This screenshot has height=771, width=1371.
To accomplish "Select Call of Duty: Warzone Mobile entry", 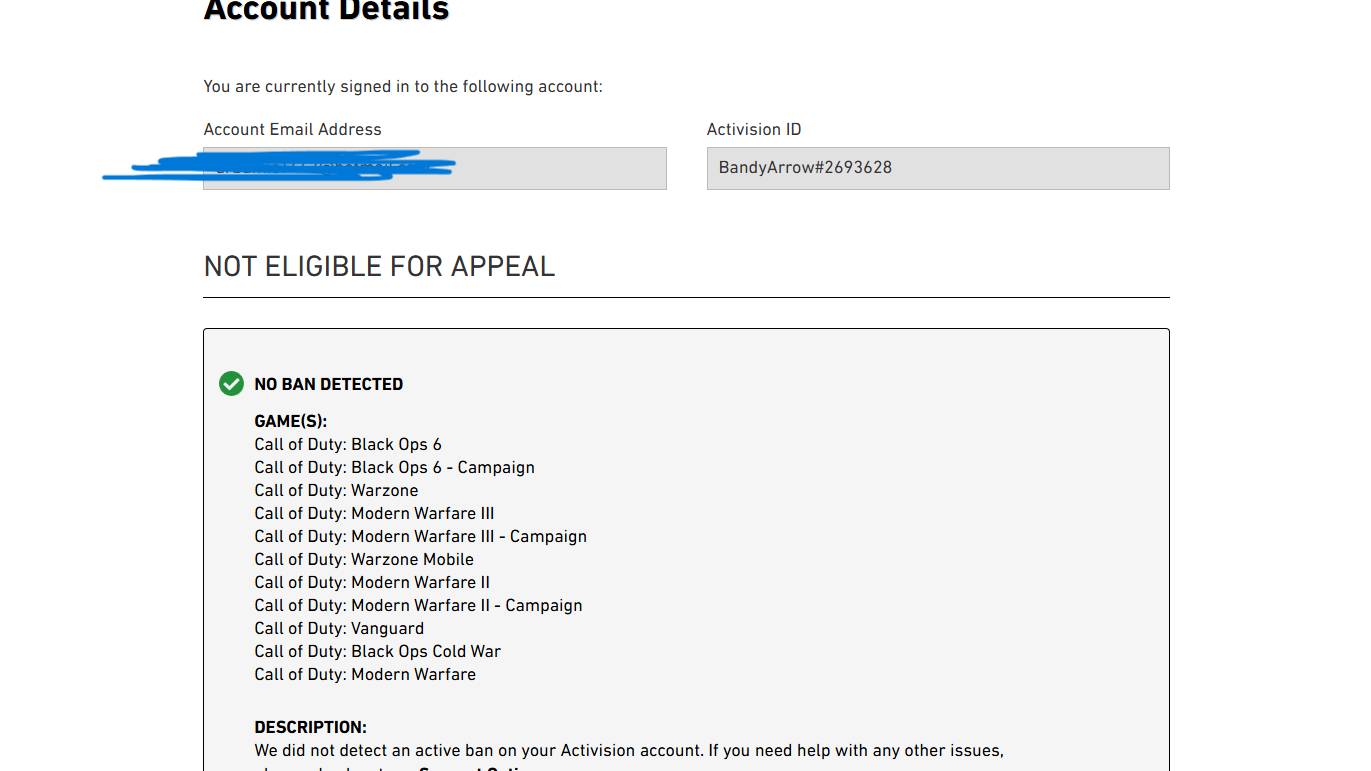I will pyautogui.click(x=364, y=559).
